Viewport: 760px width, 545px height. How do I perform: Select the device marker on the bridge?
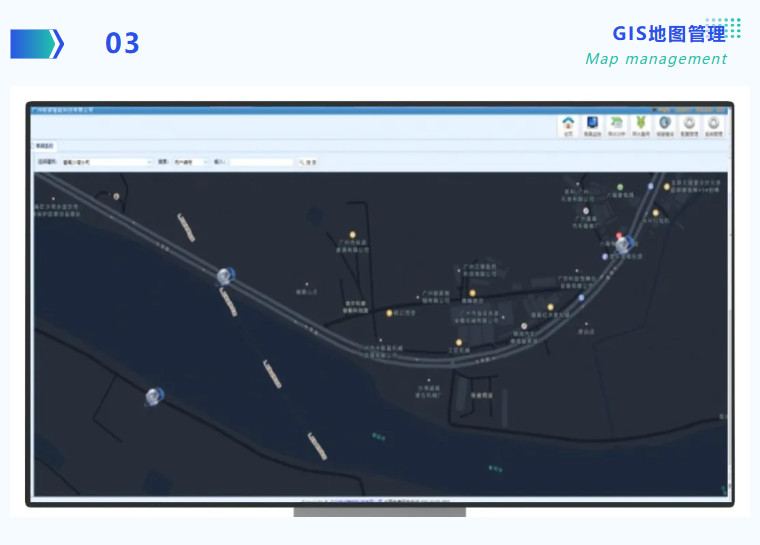(x=227, y=276)
